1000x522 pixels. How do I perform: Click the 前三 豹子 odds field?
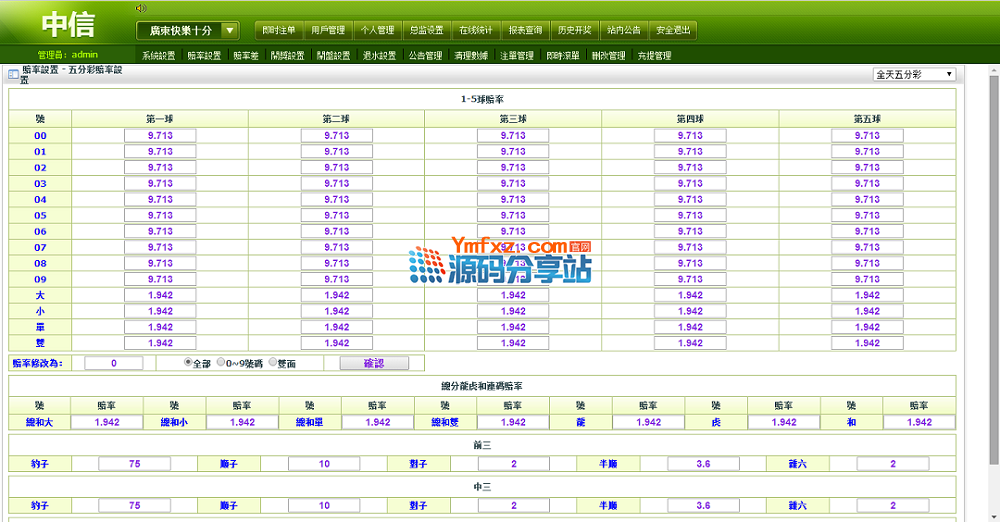click(x=134, y=464)
